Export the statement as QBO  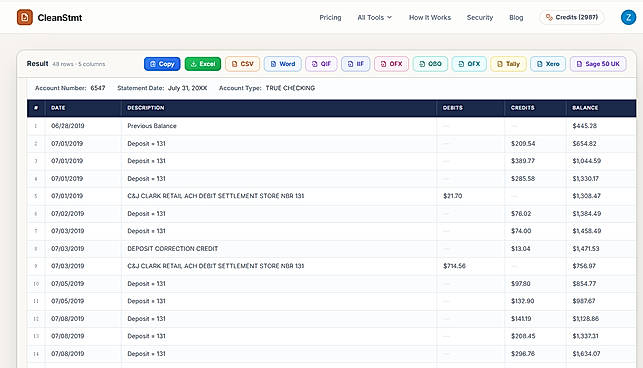click(x=430, y=64)
